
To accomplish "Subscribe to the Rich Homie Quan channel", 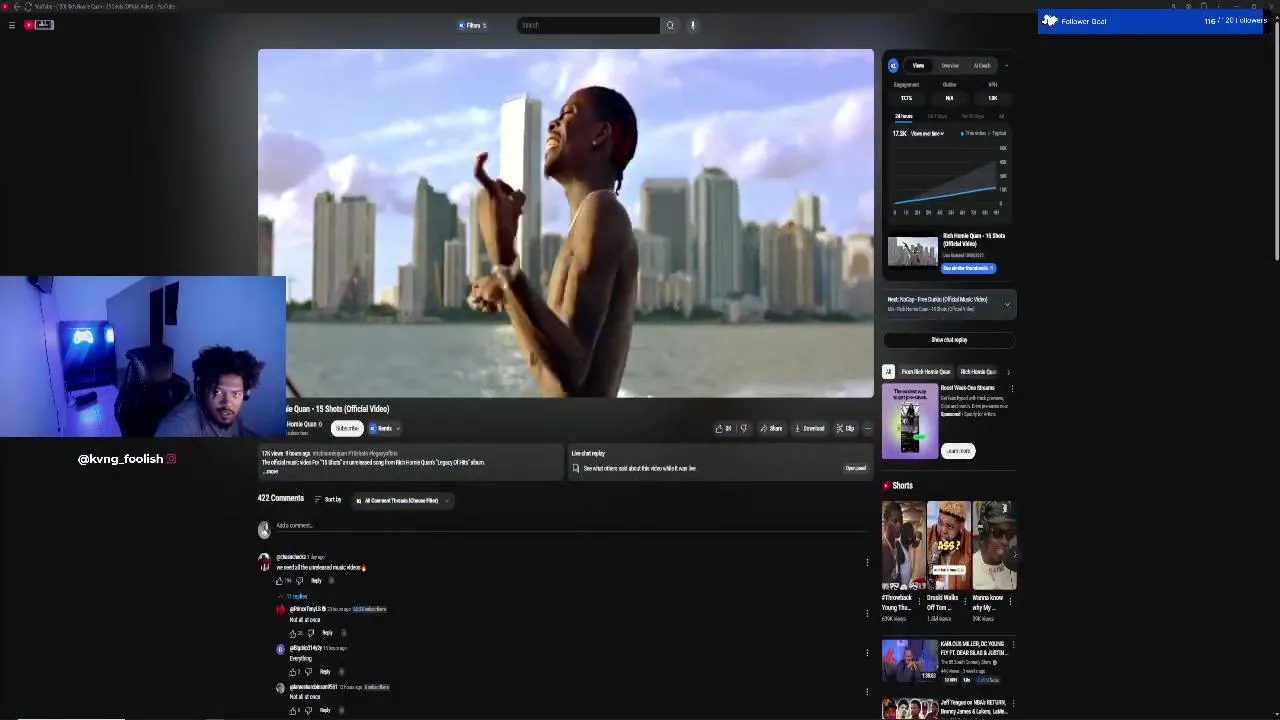I will (x=347, y=428).
